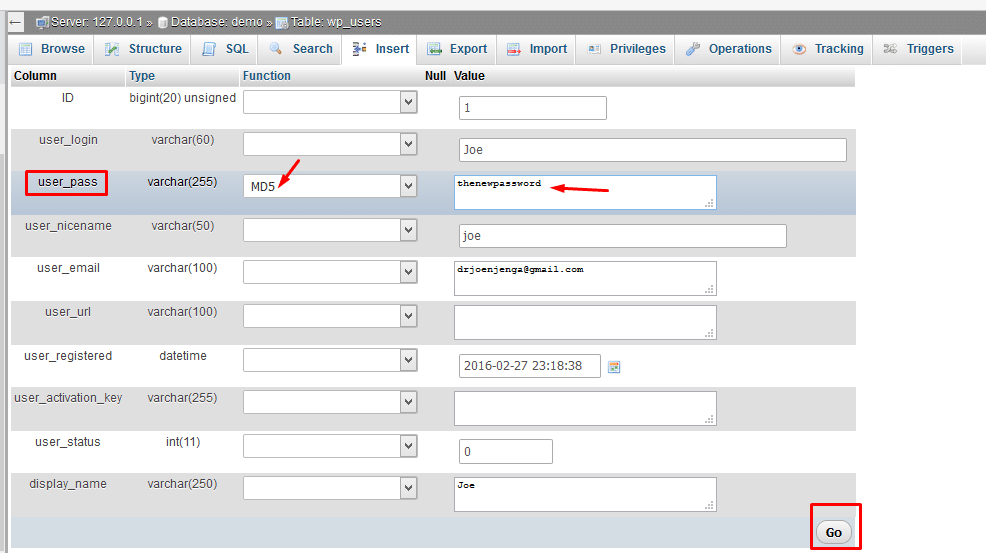Click the bigint(20) unsigned type text
The width and height of the screenshot is (986, 553).
coord(182,98)
